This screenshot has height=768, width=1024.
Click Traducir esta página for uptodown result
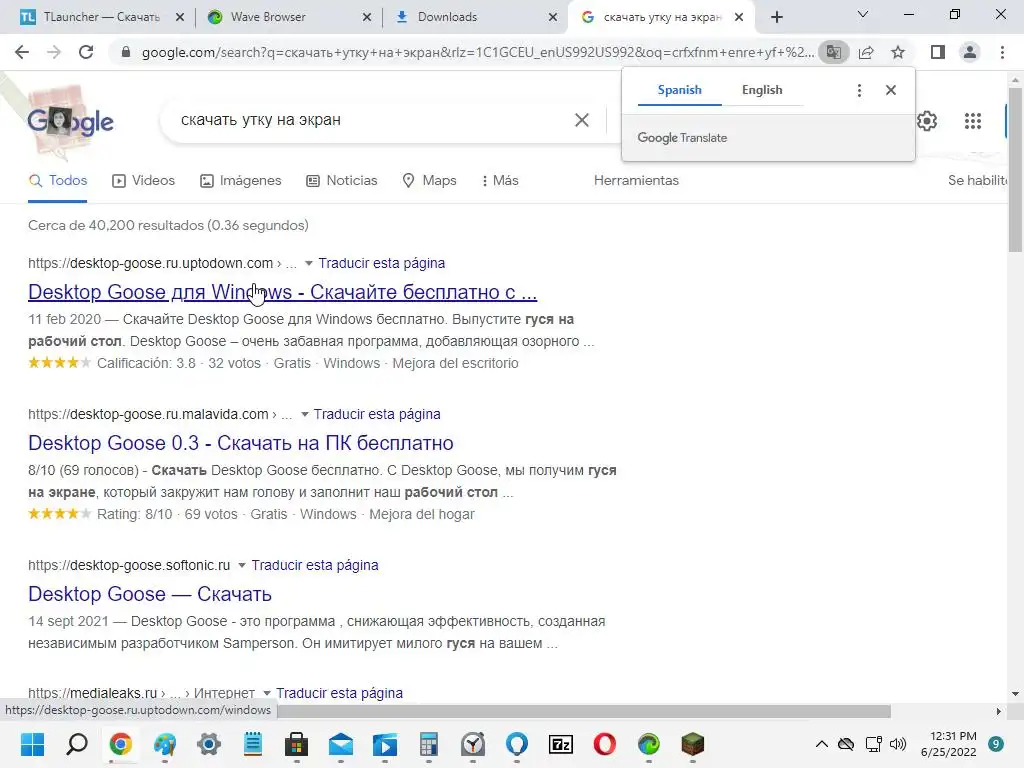pyautogui.click(x=381, y=263)
